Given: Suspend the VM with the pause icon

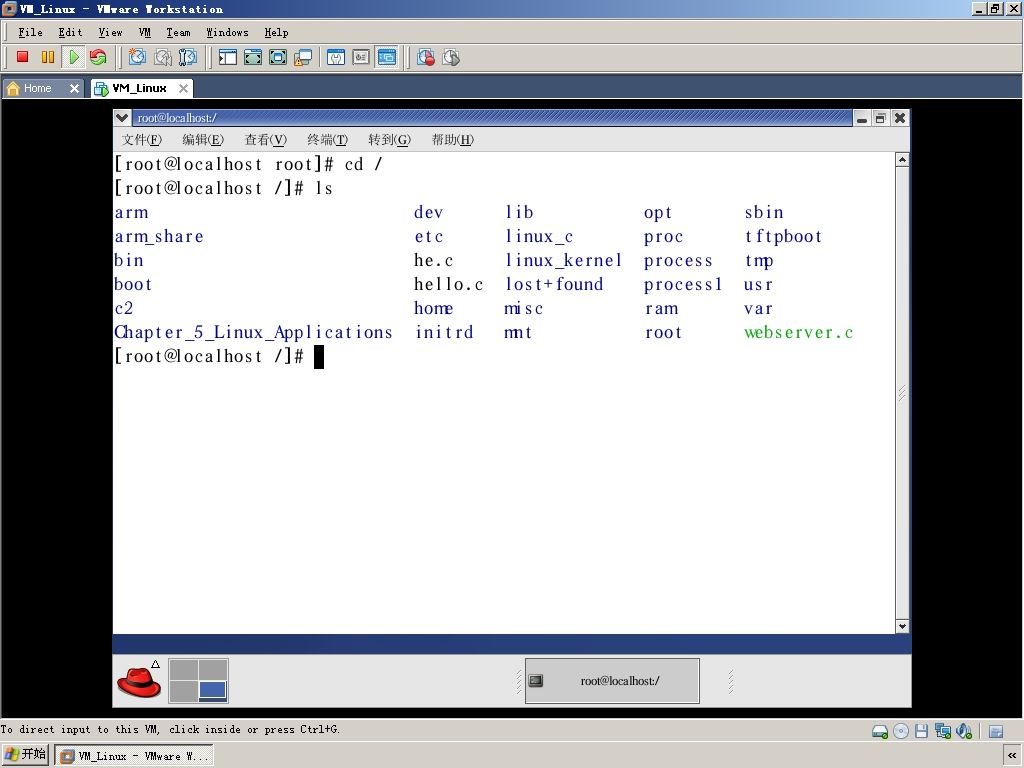Looking at the screenshot, I should click(x=48, y=57).
